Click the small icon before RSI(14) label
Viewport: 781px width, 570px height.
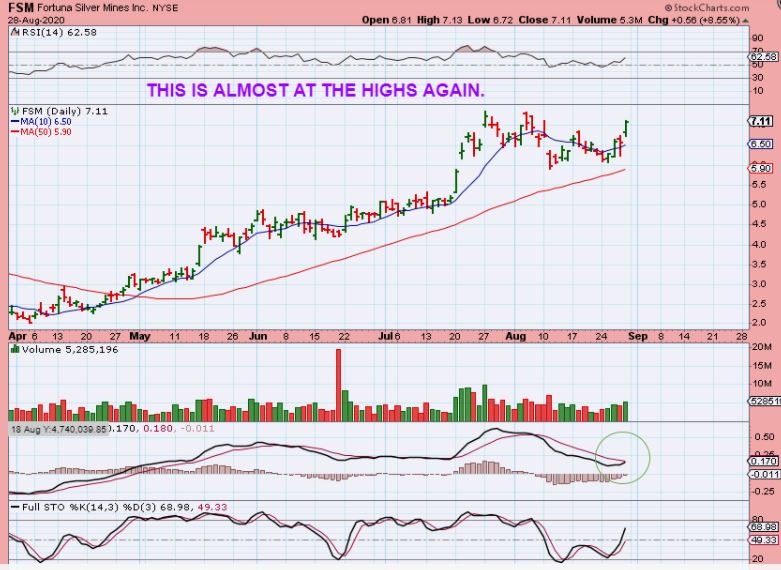[x=14, y=32]
